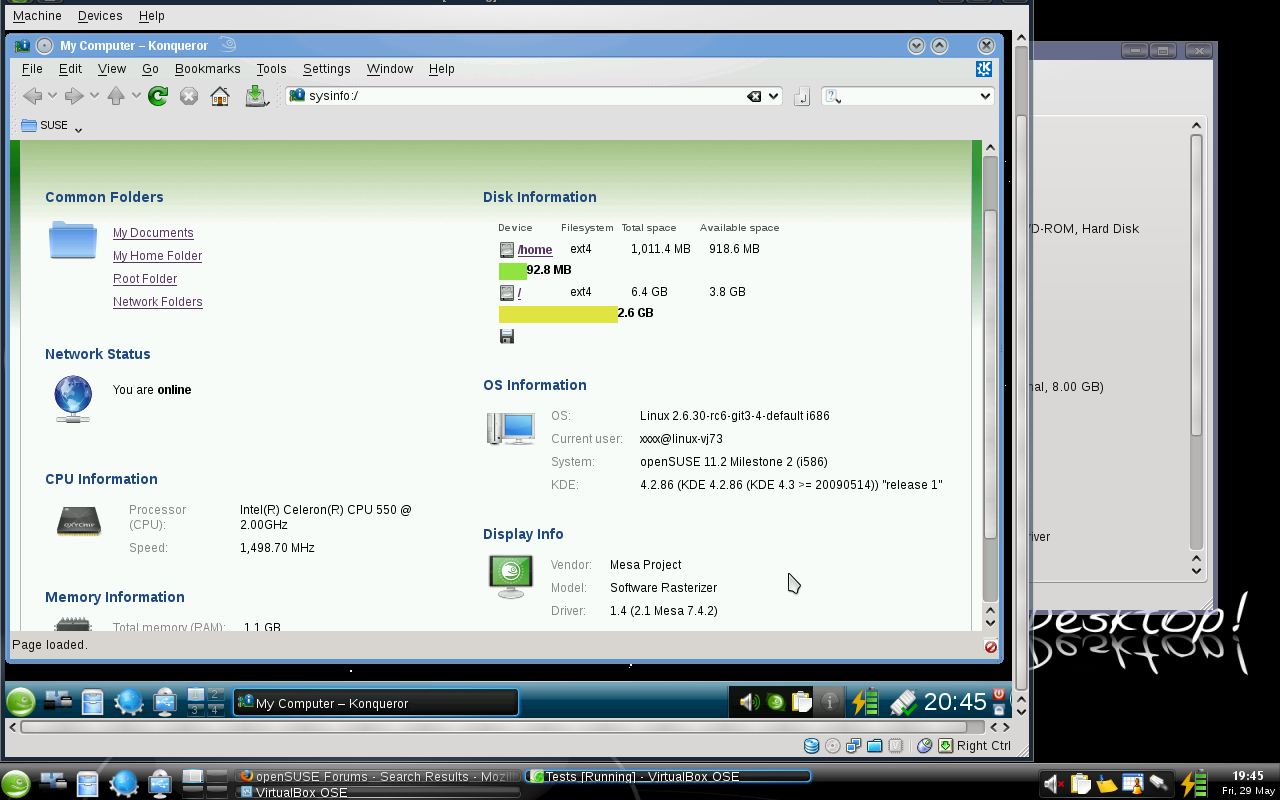Open VirtualBox Machine menu
The height and width of the screenshot is (800, 1280).
point(37,16)
